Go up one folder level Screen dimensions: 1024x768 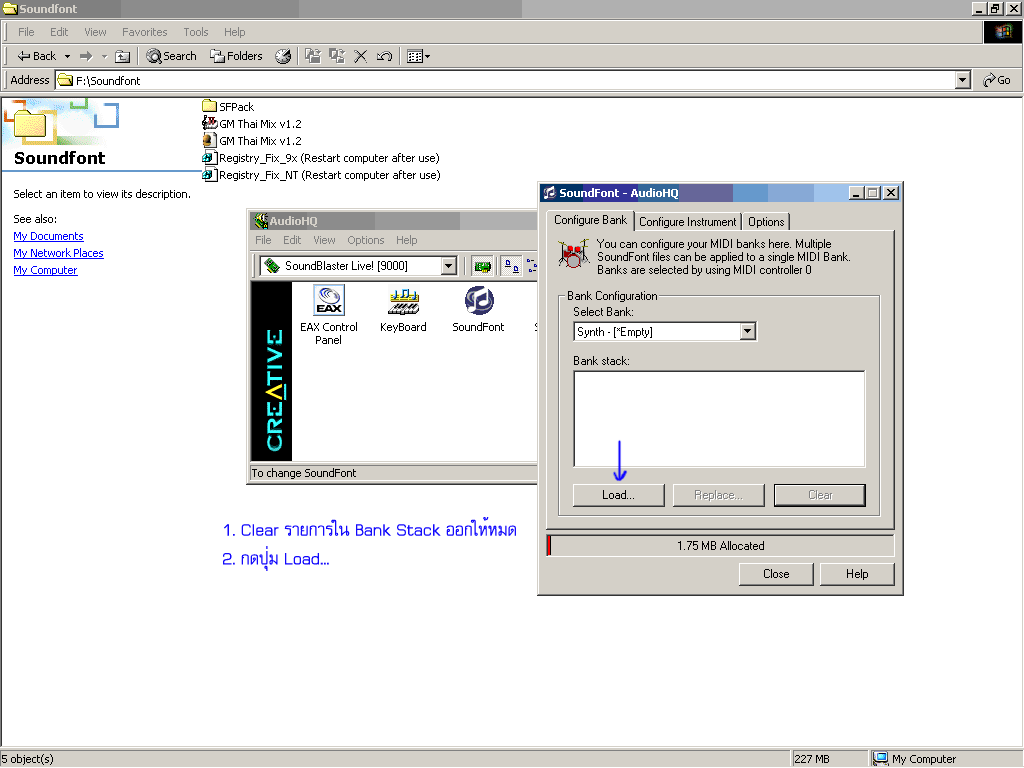[123, 56]
